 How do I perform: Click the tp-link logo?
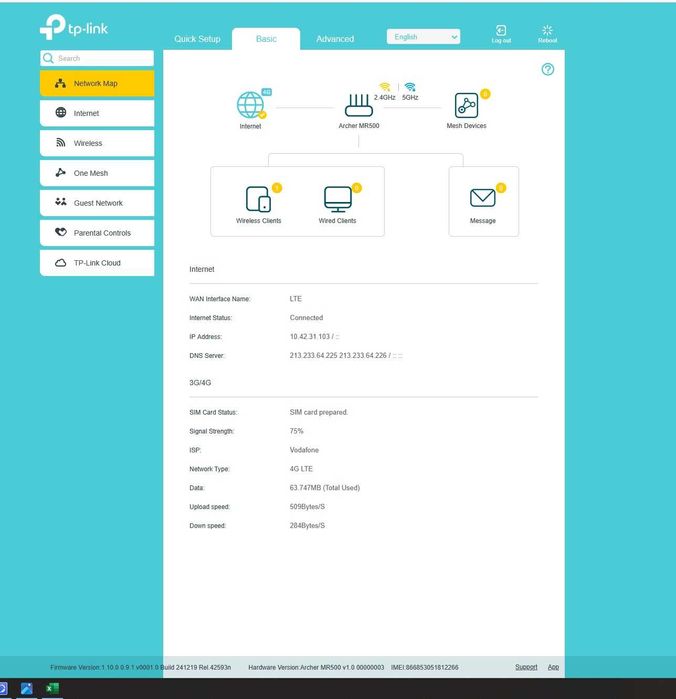(x=74, y=27)
